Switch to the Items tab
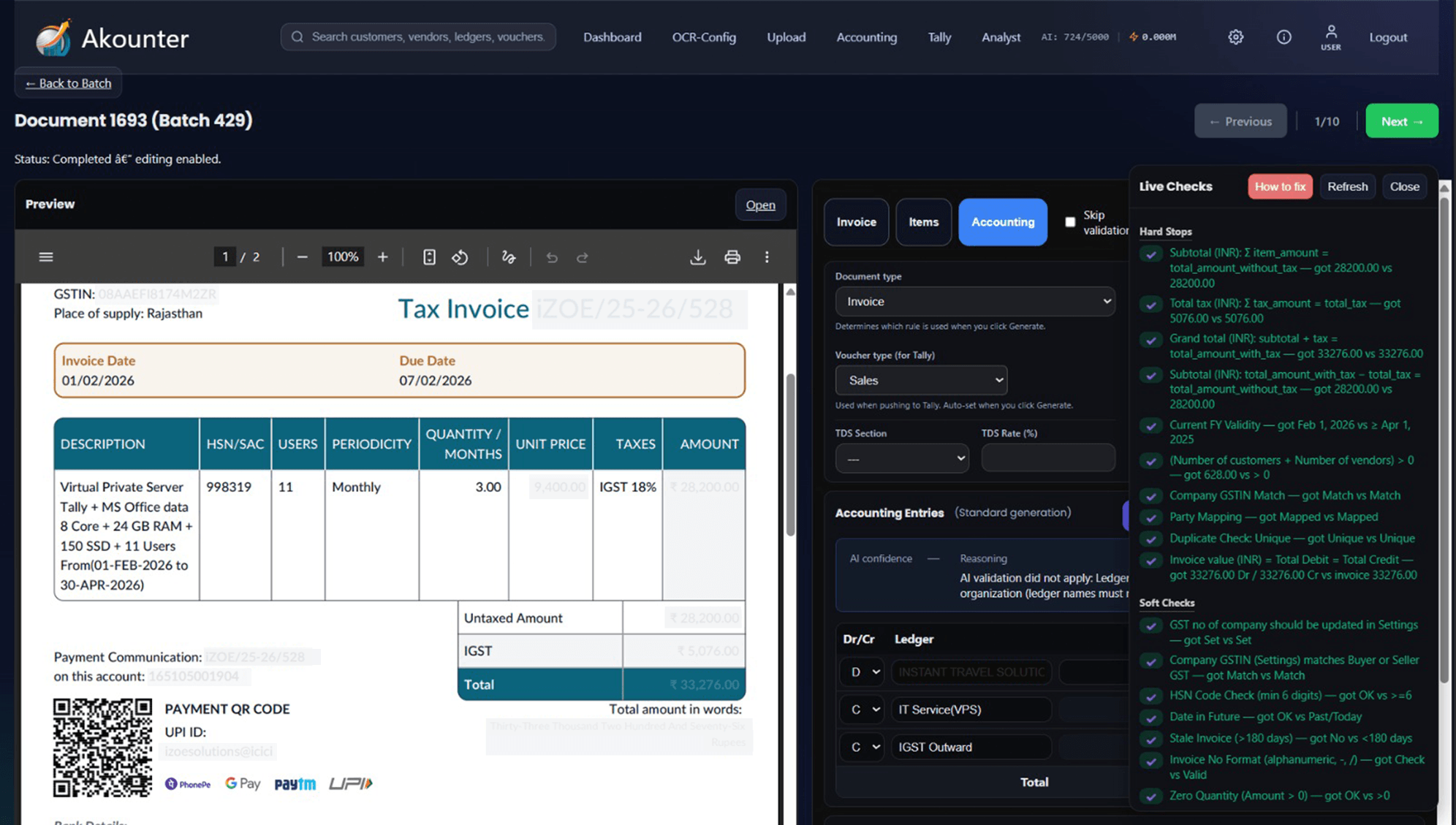The width and height of the screenshot is (1456, 825). click(923, 221)
